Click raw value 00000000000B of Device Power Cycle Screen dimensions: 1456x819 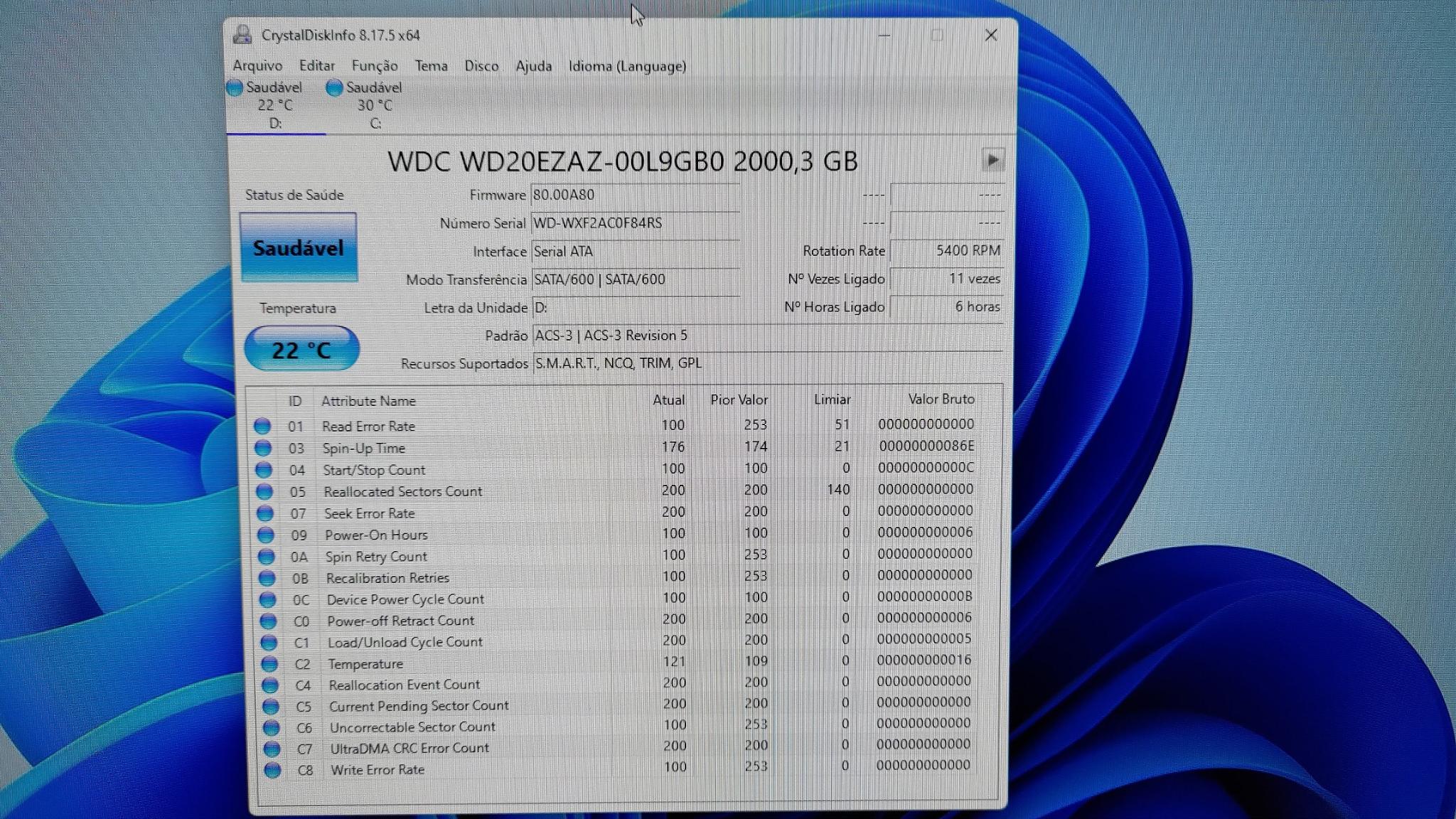924,596
